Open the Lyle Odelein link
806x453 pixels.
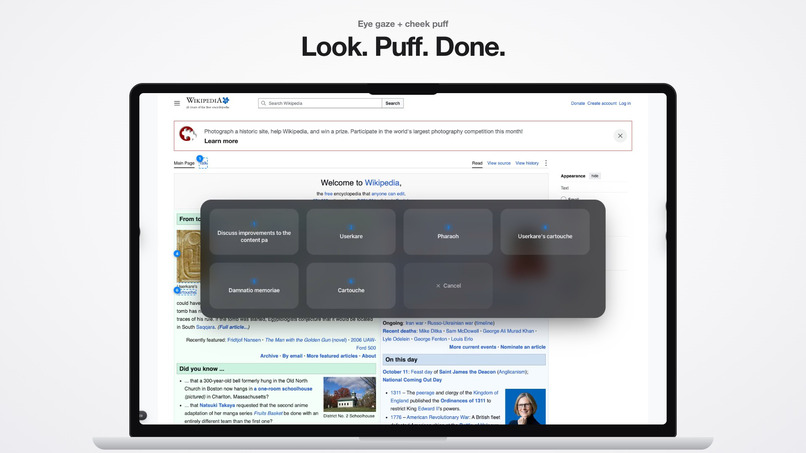click(396, 339)
